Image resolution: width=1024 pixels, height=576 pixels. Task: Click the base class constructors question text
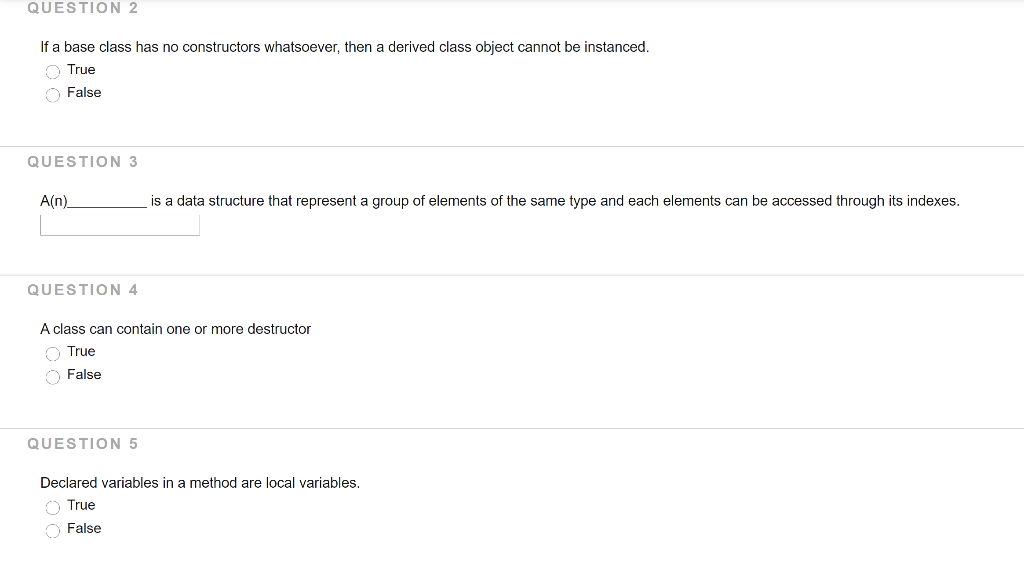pos(344,46)
